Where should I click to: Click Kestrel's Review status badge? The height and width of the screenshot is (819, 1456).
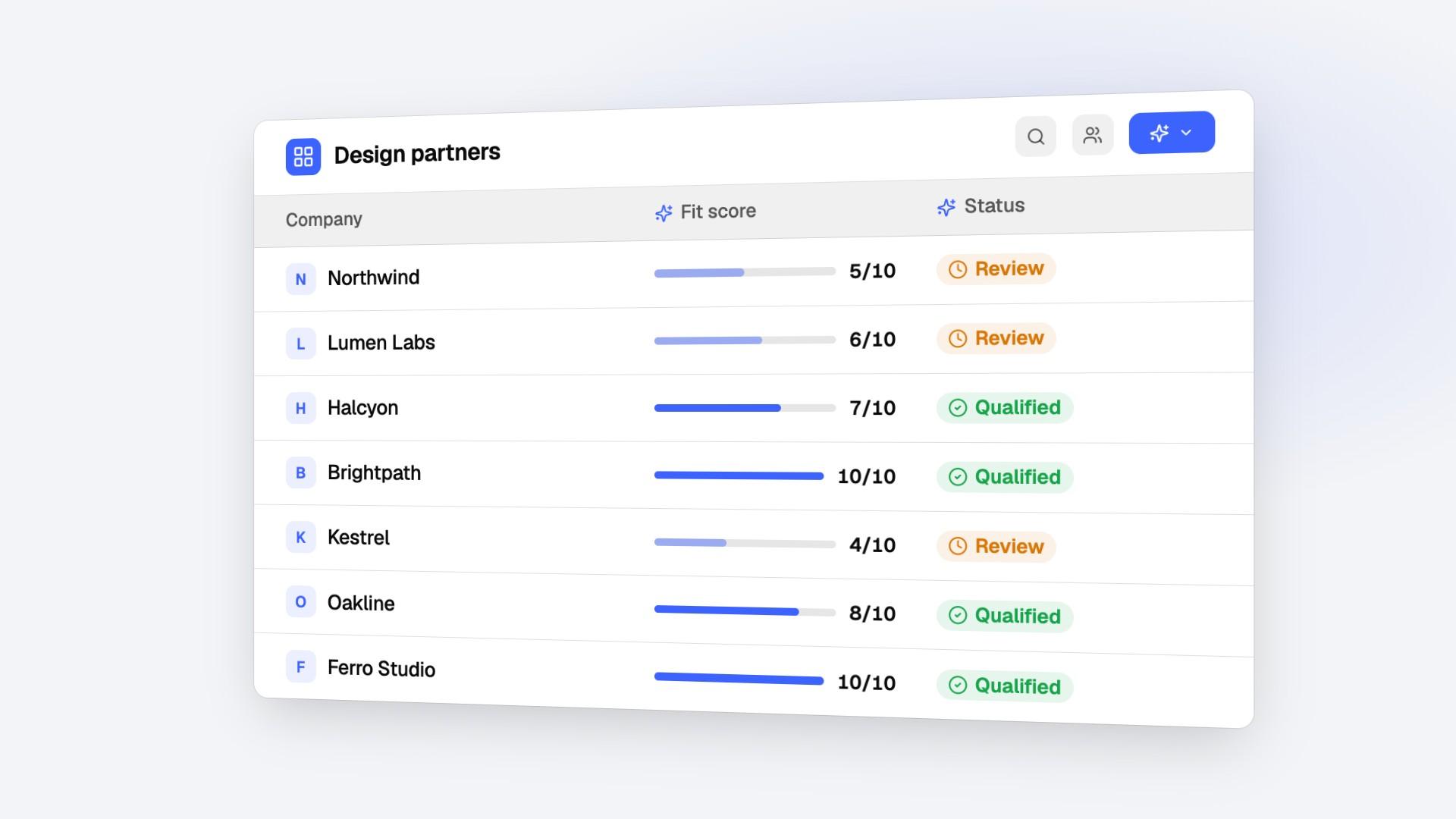tap(996, 546)
